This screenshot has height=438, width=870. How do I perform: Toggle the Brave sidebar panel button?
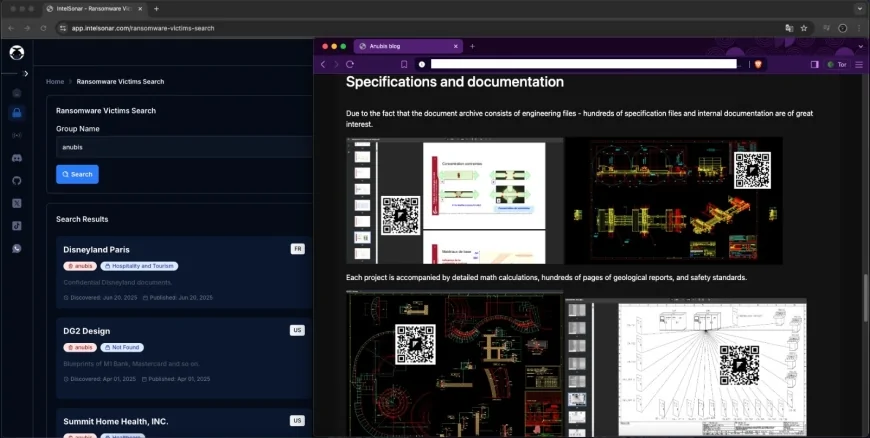point(814,64)
